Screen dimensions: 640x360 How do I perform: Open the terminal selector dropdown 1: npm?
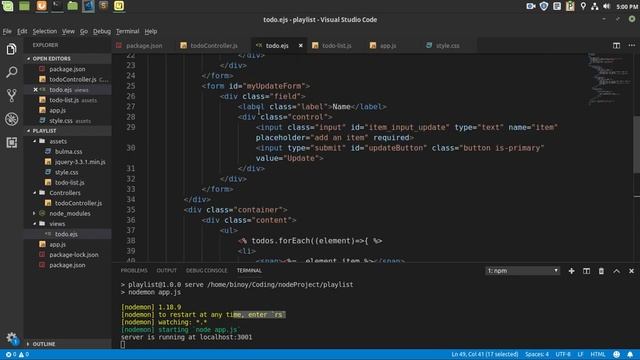coord(522,271)
